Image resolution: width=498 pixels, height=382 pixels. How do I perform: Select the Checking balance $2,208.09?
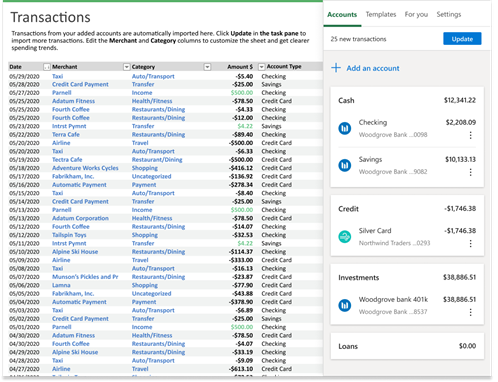[461, 122]
